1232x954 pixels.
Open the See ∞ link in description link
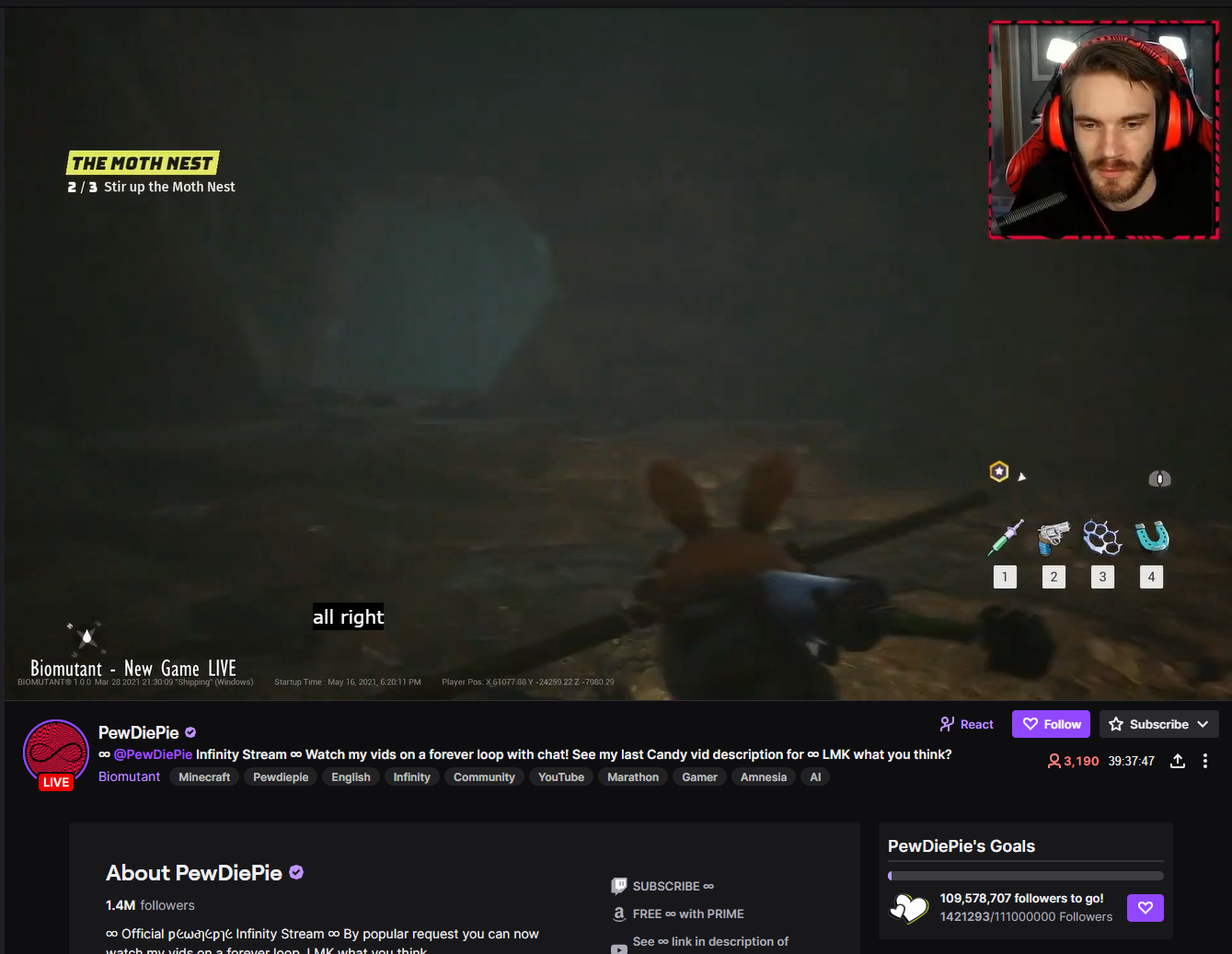tap(710, 941)
